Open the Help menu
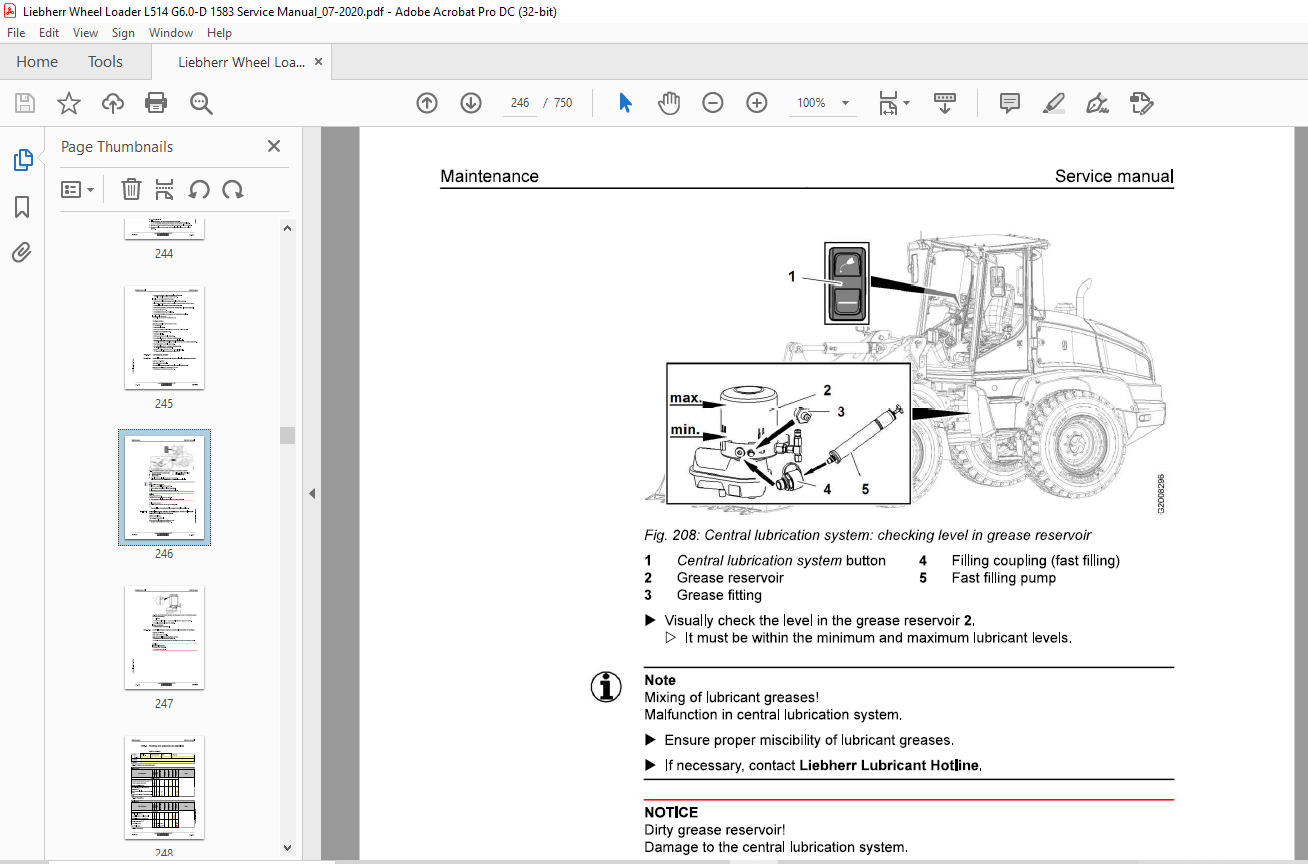Viewport: 1308px width, 864px height. click(219, 33)
